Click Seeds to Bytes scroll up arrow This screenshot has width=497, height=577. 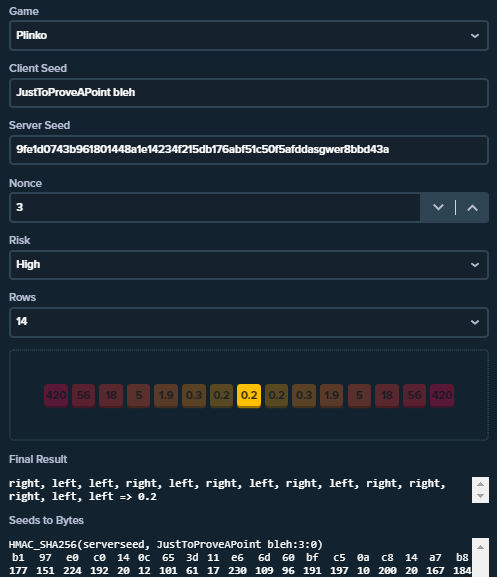[480, 547]
